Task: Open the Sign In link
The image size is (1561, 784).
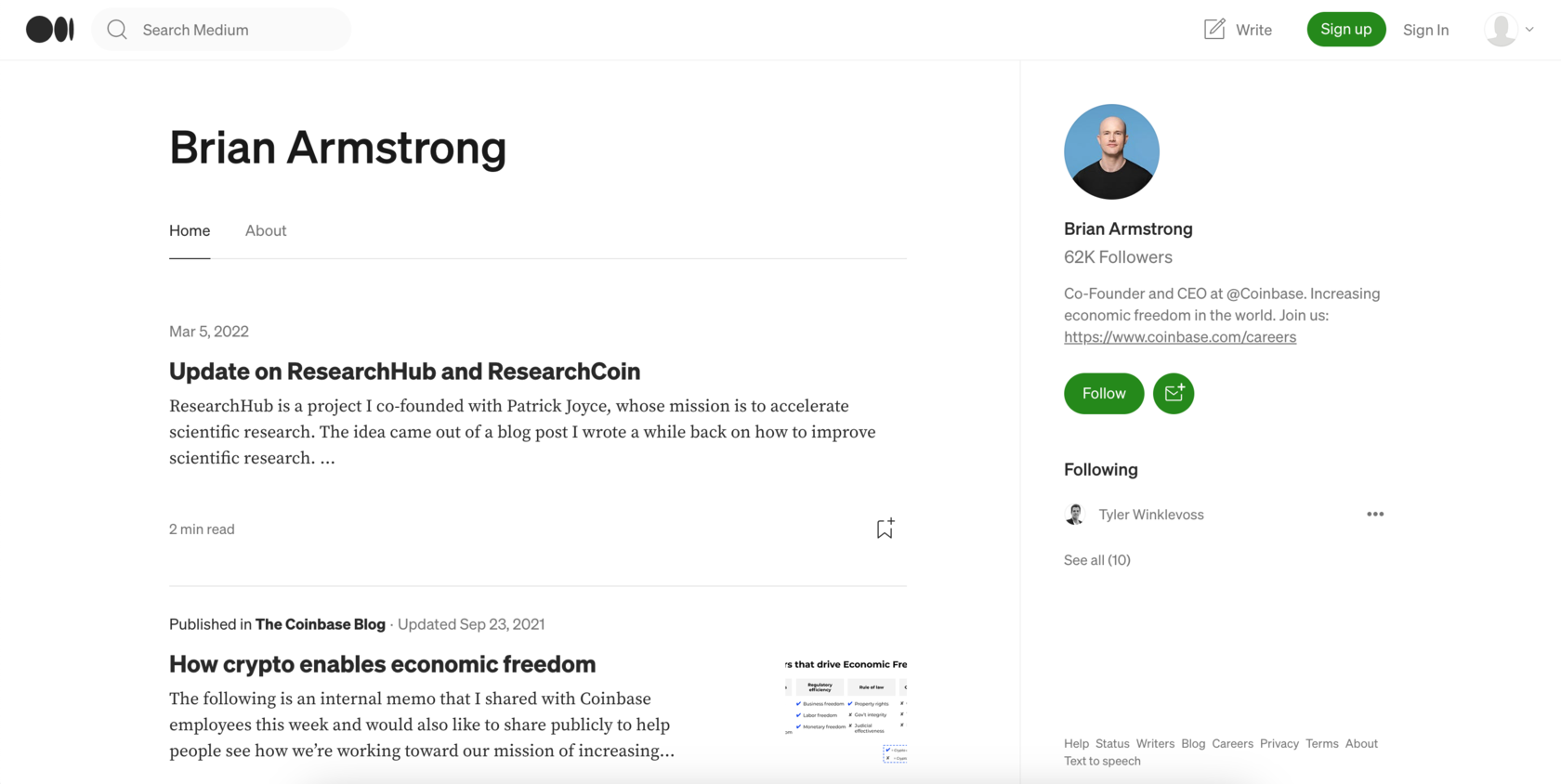Action: [1425, 30]
